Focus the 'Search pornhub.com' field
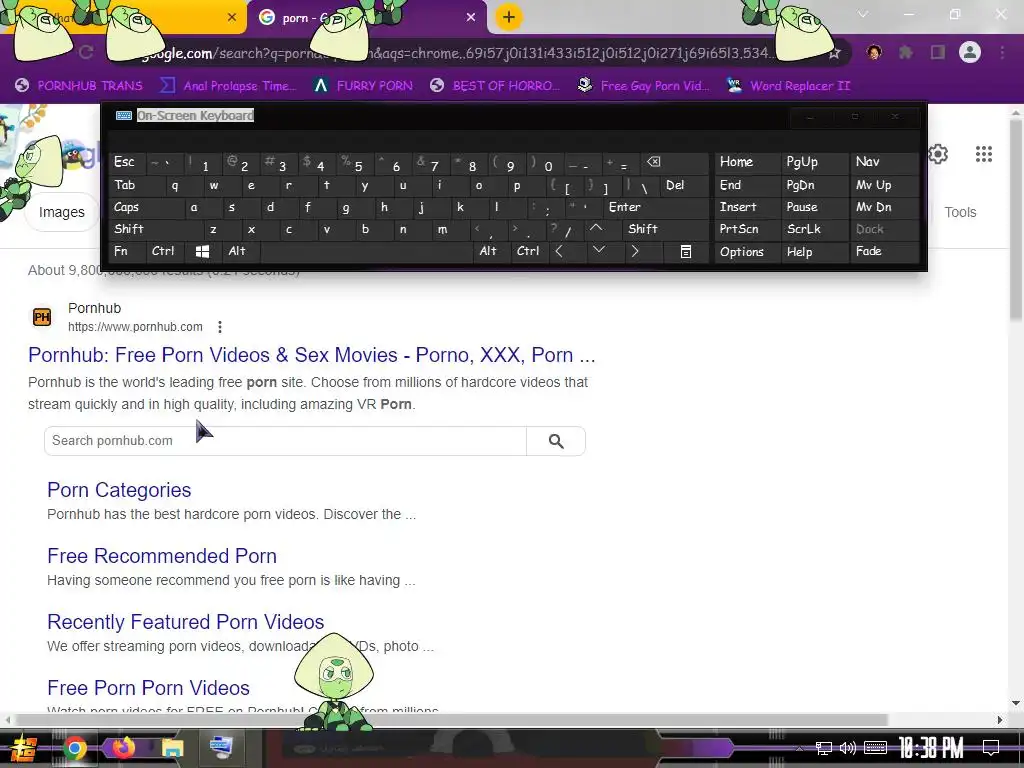Viewport: 1024px width, 768px height. pos(285,441)
